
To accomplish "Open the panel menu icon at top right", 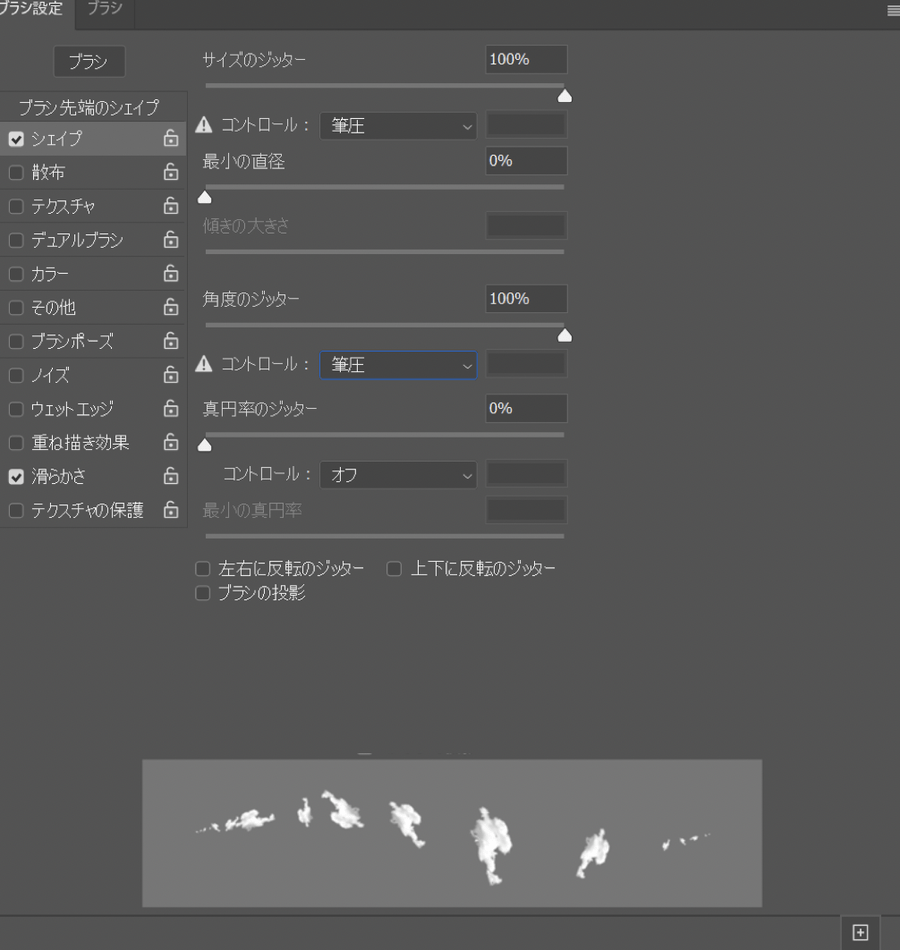I will tap(892, 11).
